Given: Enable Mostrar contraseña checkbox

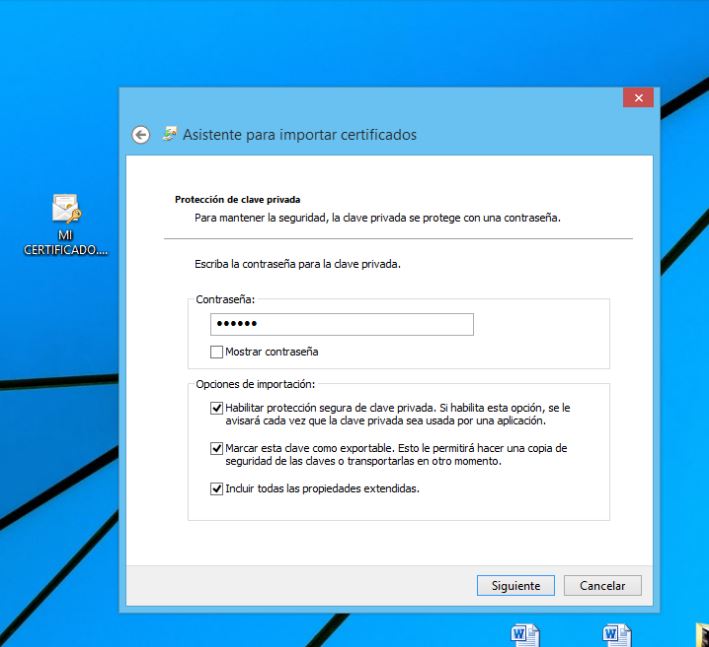Looking at the screenshot, I should [217, 352].
